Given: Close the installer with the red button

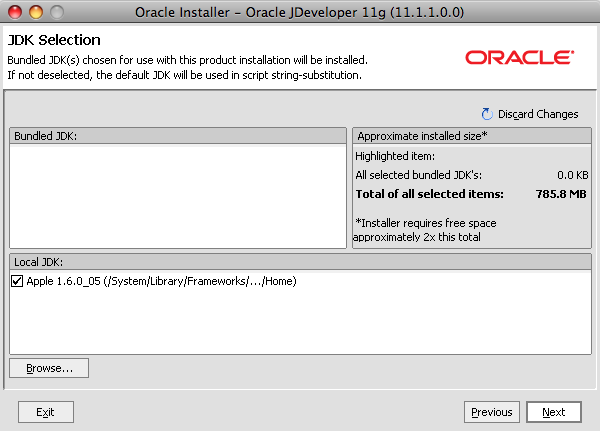Looking at the screenshot, I should (x=15, y=12).
